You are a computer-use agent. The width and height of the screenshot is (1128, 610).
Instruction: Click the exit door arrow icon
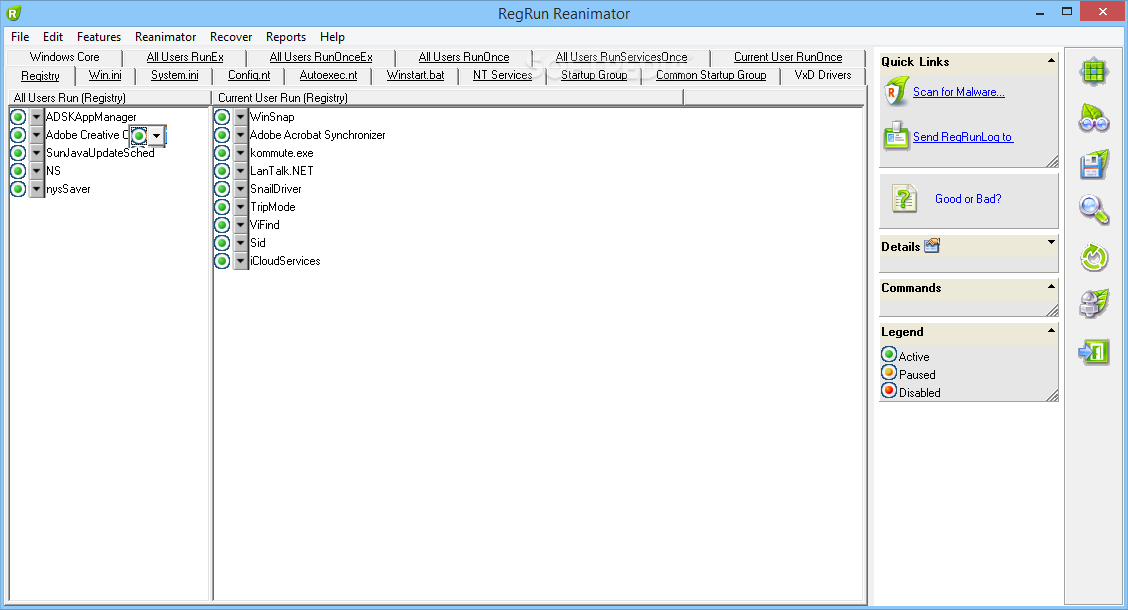(1093, 352)
